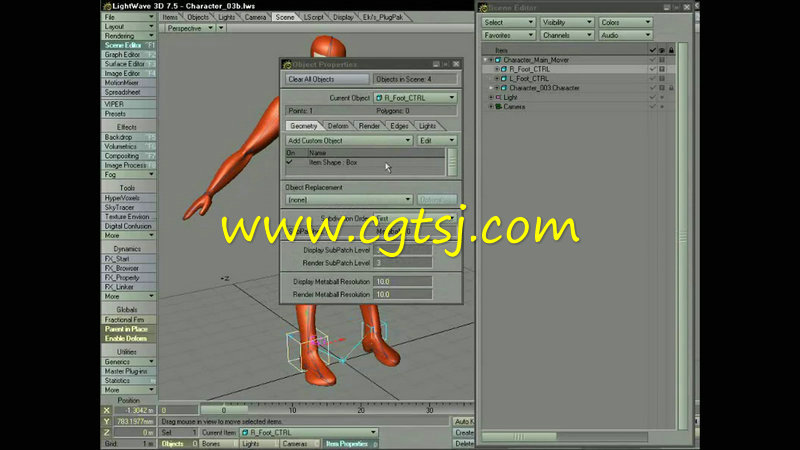Open the Rendering menu
The height and width of the screenshot is (450, 800).
(x=129, y=36)
